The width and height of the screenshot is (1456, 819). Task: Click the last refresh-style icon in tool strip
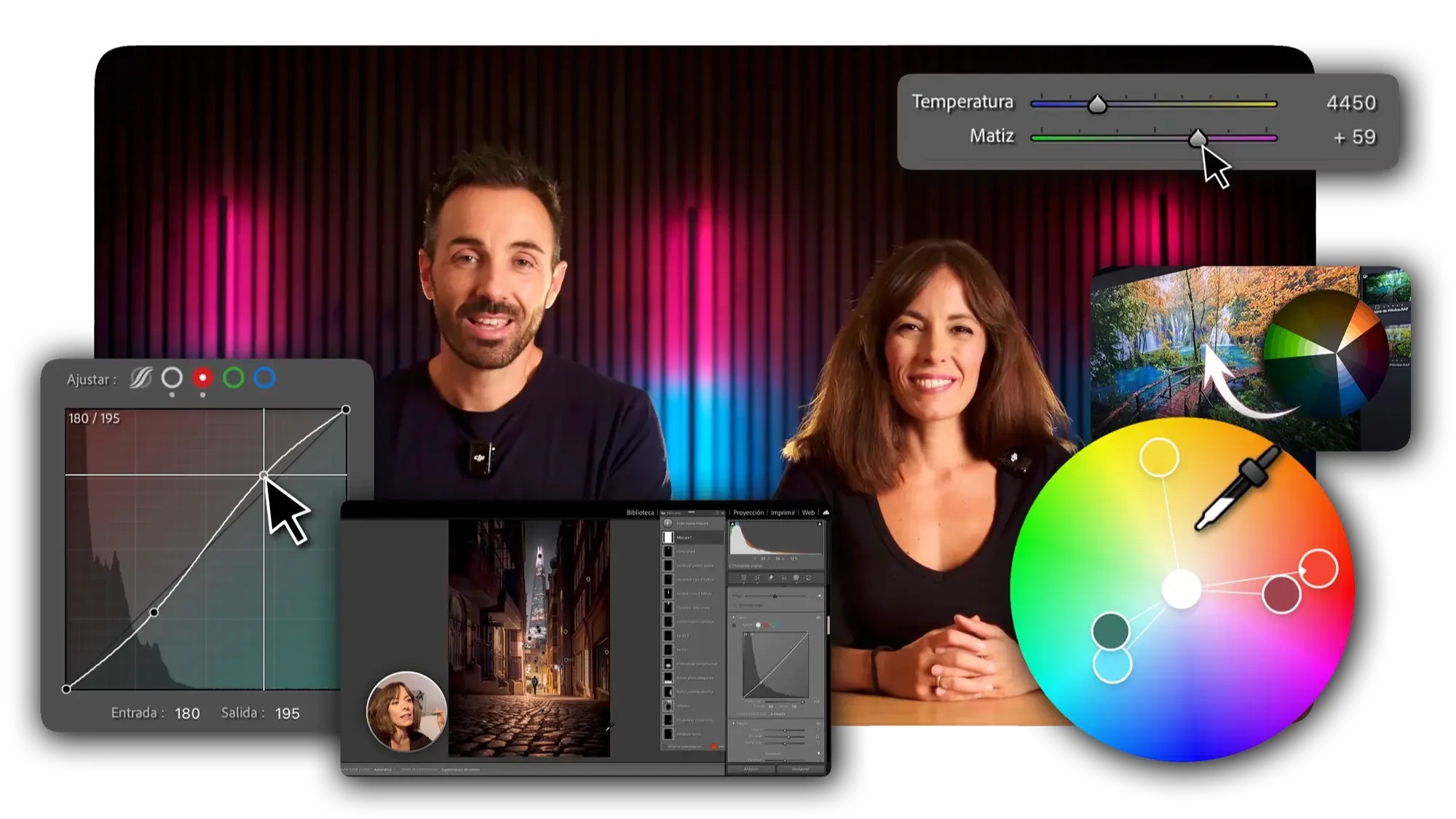809,577
